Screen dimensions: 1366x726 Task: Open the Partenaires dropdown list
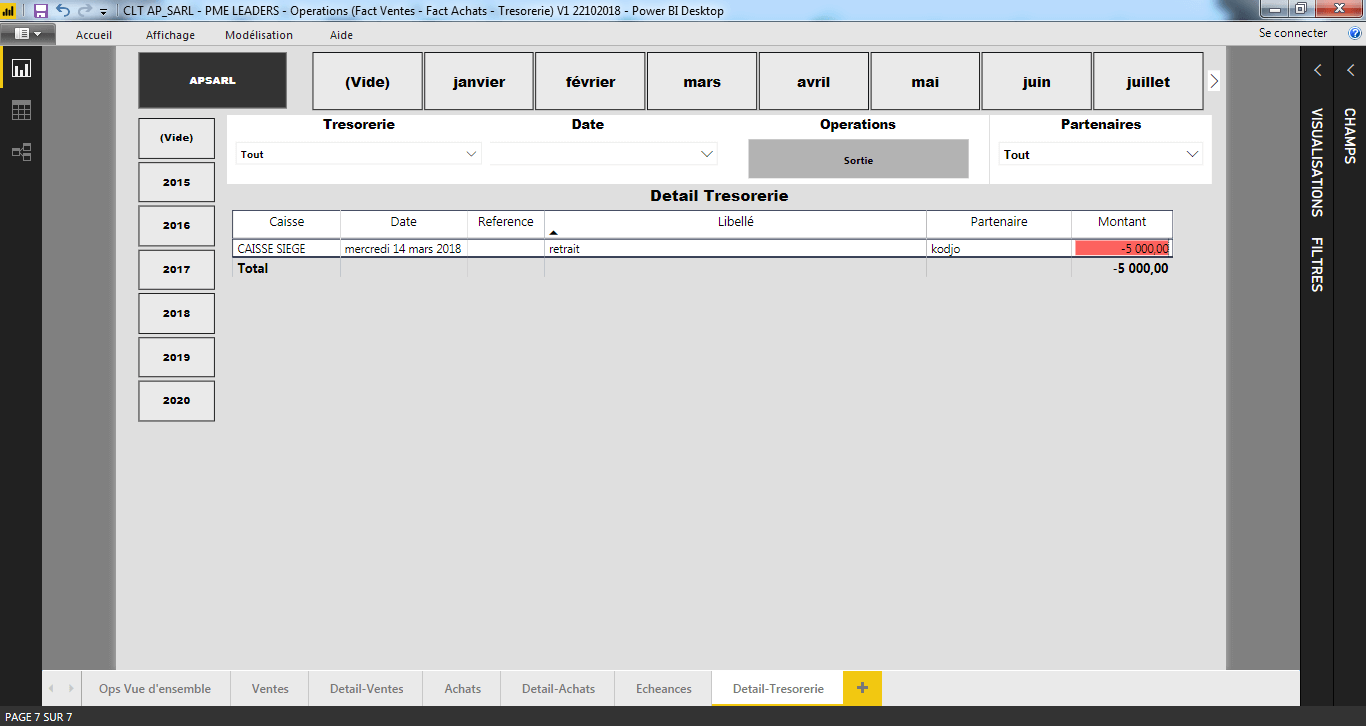coord(1192,155)
